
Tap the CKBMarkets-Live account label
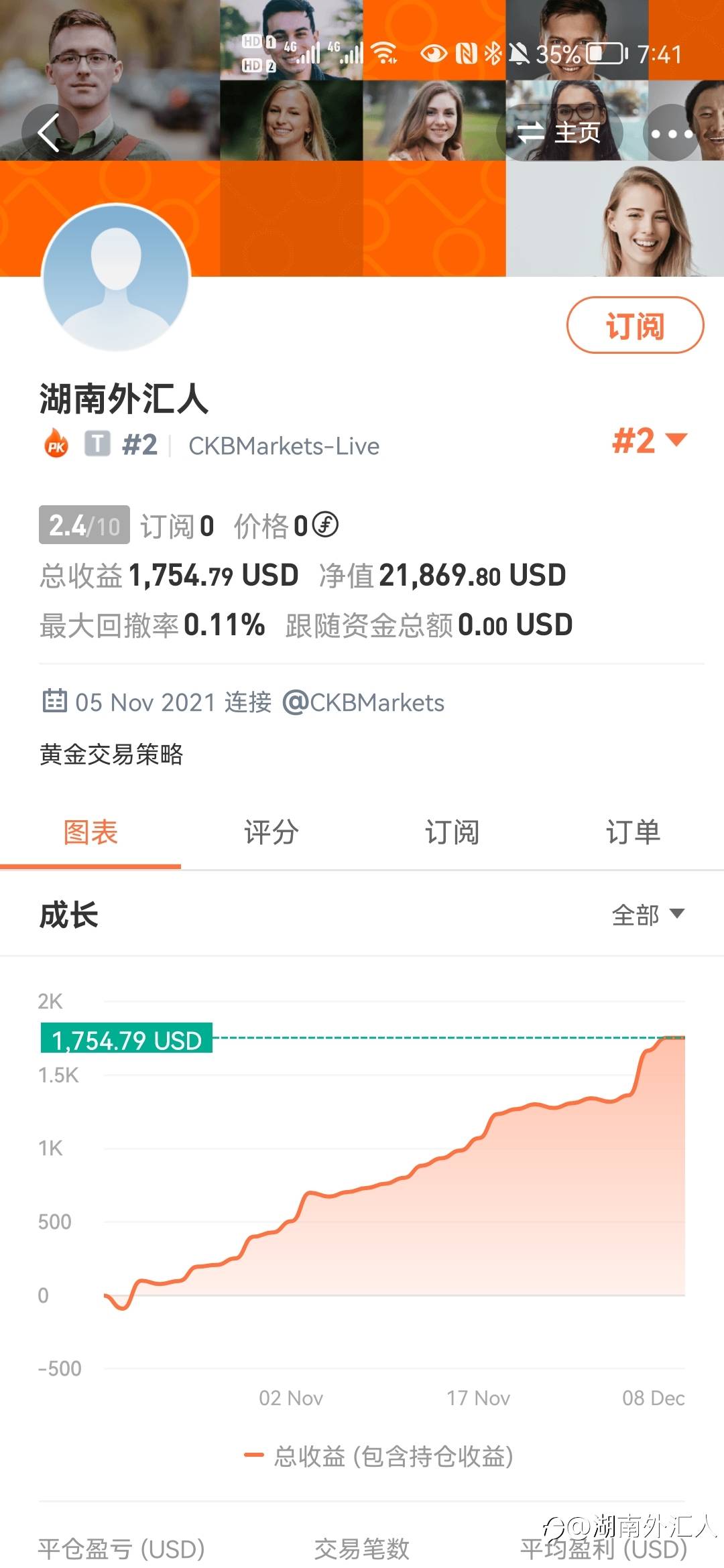[x=284, y=446]
